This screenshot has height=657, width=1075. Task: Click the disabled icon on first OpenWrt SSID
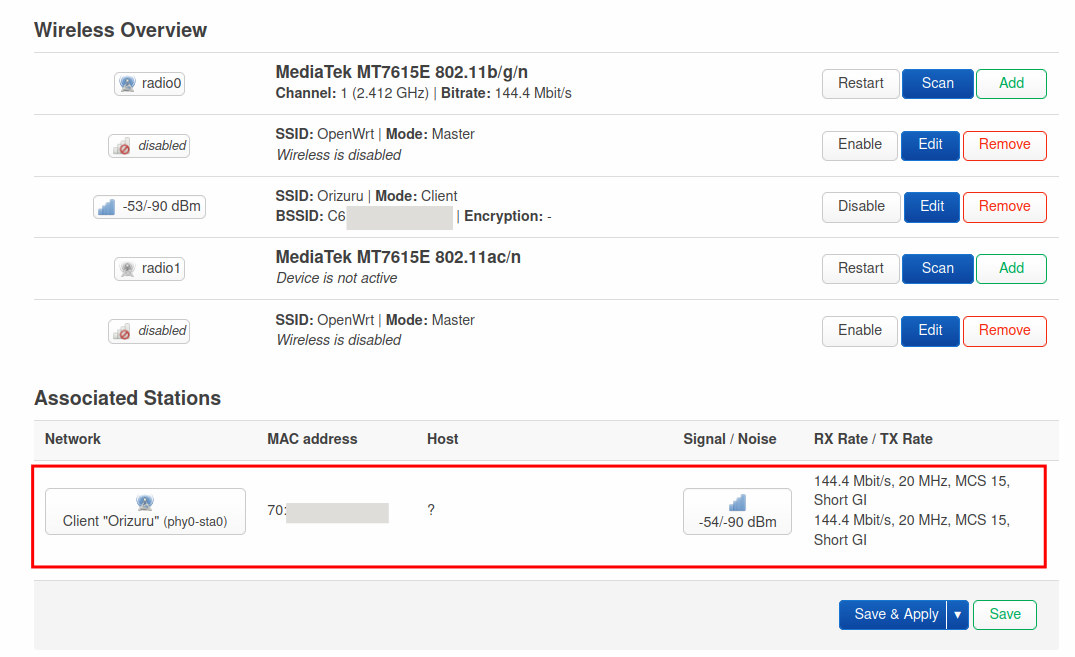(x=148, y=145)
